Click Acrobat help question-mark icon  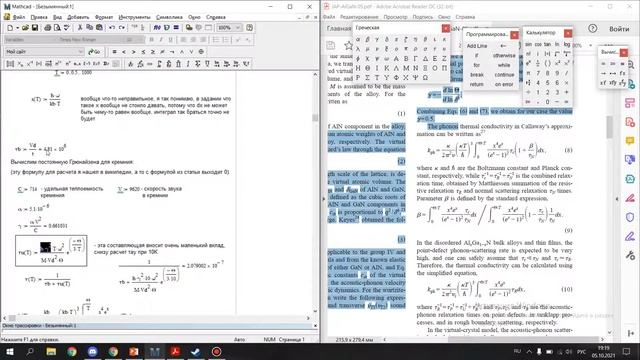point(593,29)
